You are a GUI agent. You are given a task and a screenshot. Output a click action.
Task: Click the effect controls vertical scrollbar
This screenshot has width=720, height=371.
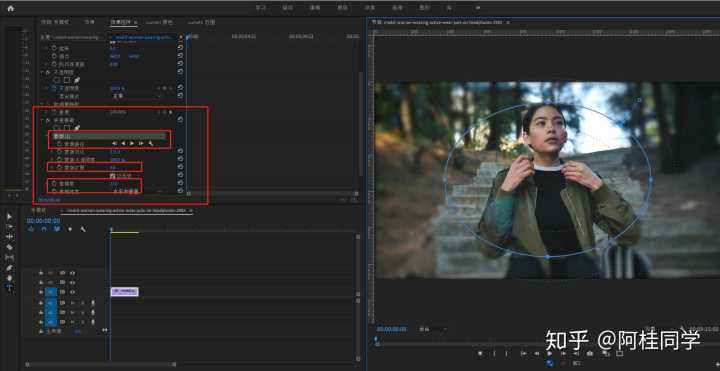tap(360, 124)
